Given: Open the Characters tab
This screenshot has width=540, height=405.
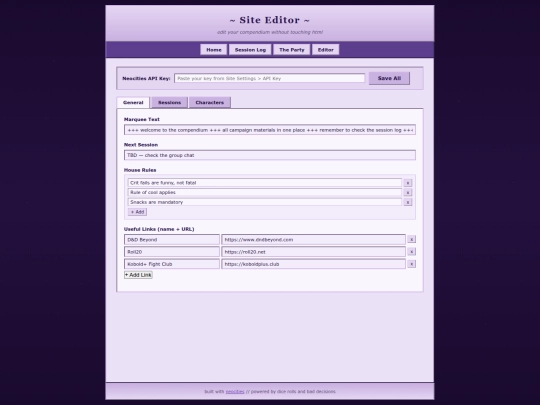Looking at the screenshot, I should (210, 102).
